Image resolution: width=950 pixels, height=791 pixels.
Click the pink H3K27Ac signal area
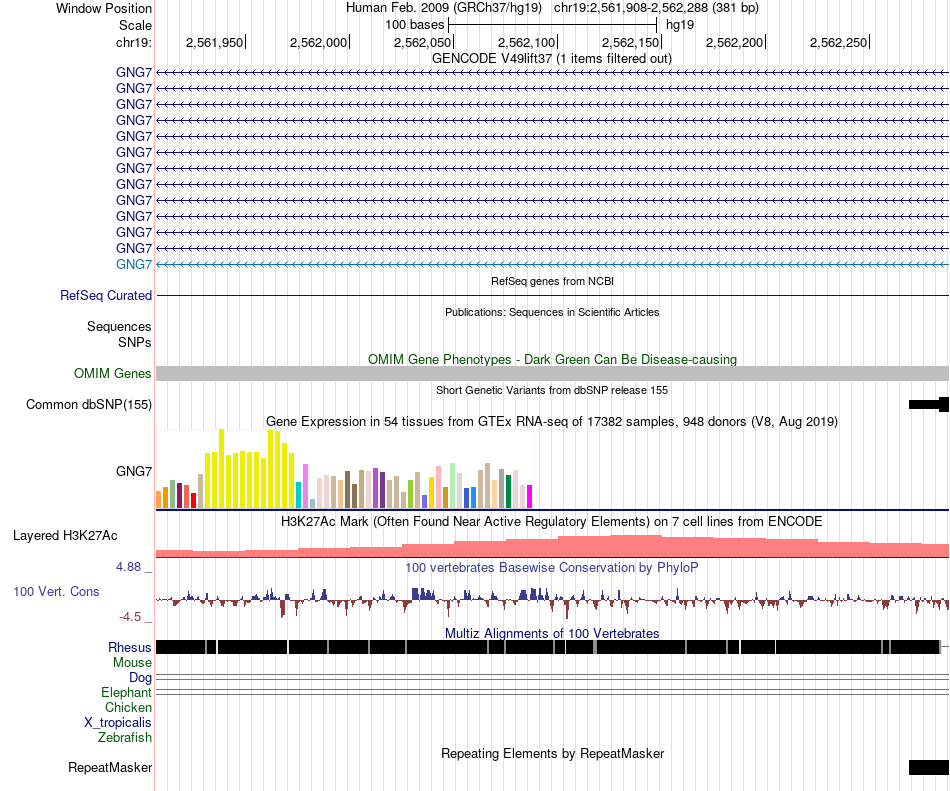click(552, 548)
